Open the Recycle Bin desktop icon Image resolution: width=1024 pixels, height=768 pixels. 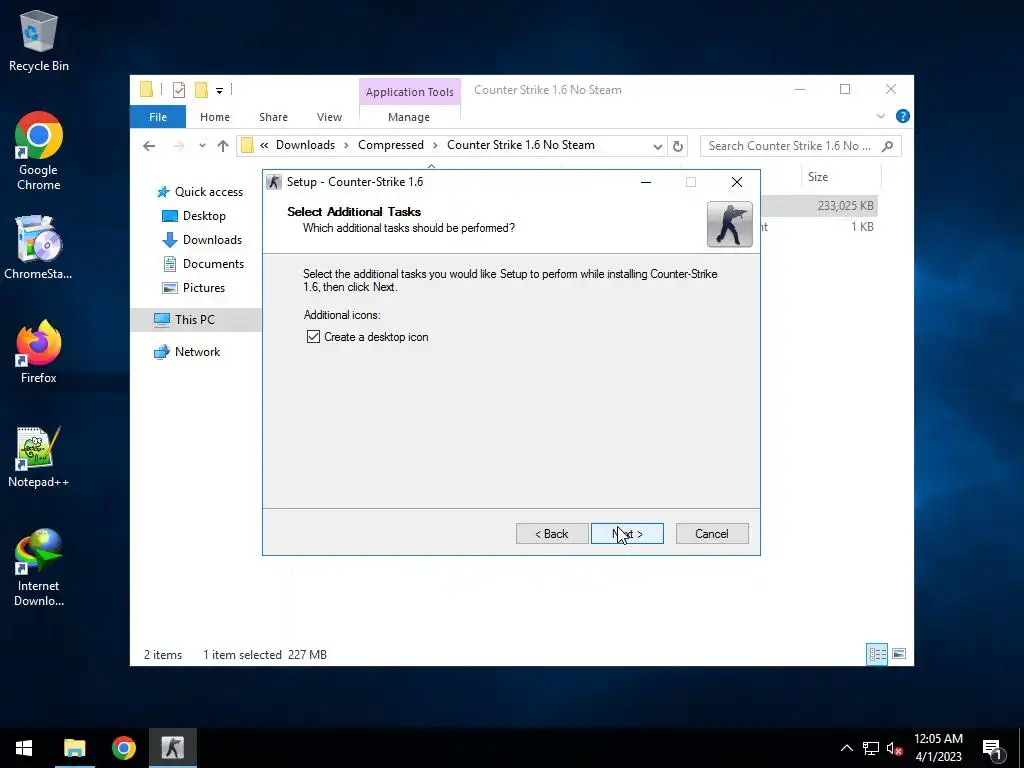pyautogui.click(x=39, y=41)
